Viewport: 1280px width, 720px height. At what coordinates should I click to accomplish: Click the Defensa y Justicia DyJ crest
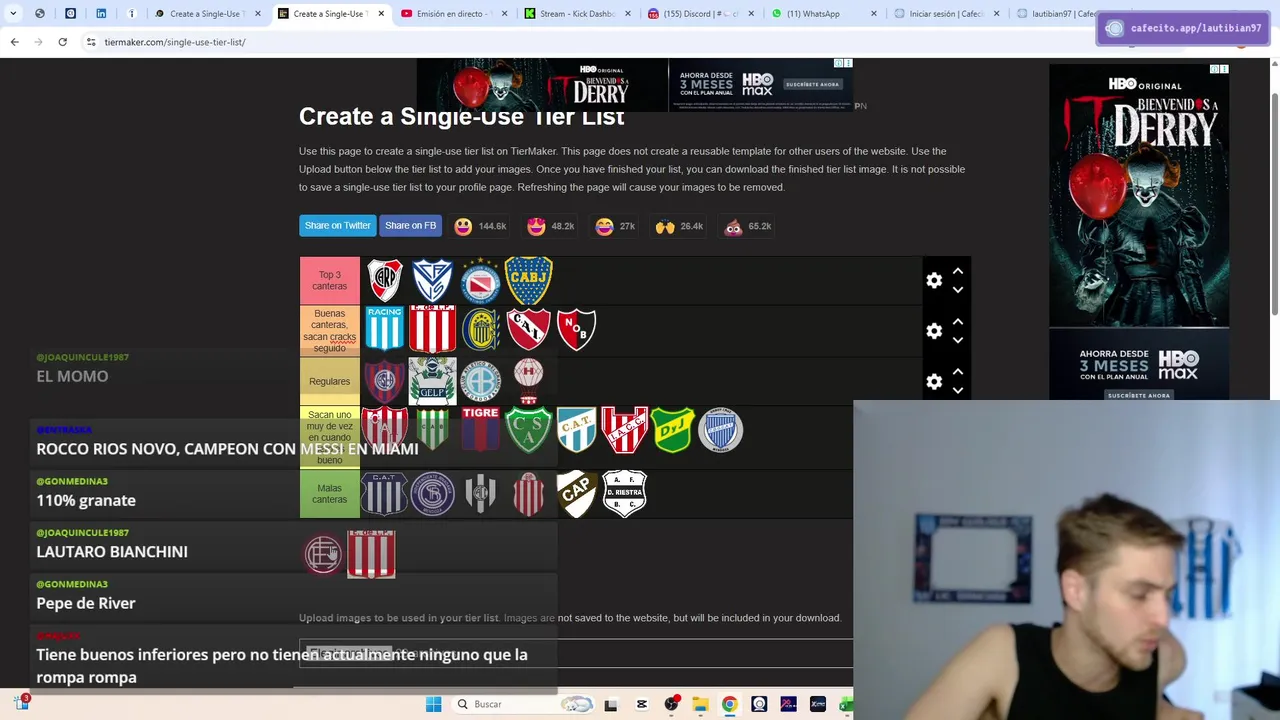coord(672,430)
